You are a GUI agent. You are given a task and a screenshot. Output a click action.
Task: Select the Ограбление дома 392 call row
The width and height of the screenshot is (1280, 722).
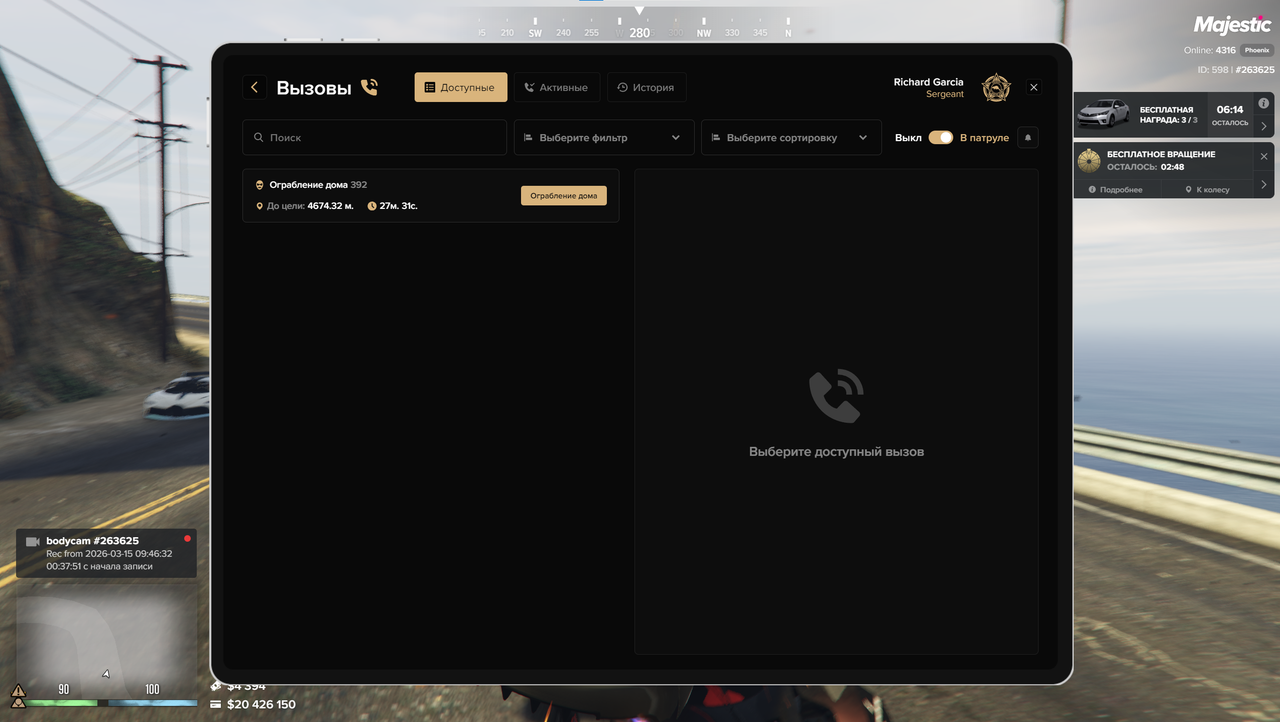(x=431, y=195)
